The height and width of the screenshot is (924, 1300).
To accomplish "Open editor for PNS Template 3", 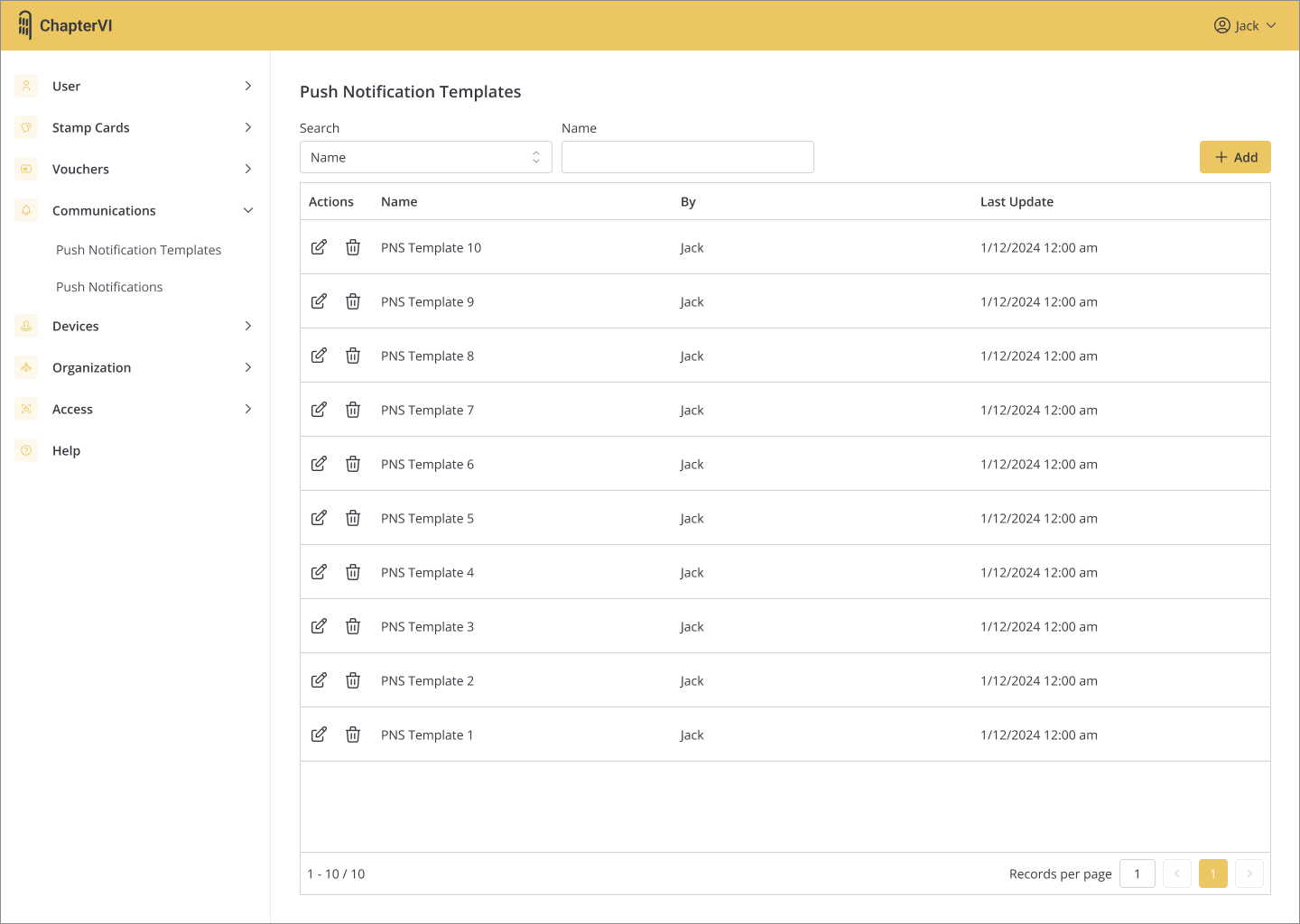I will (x=319, y=626).
